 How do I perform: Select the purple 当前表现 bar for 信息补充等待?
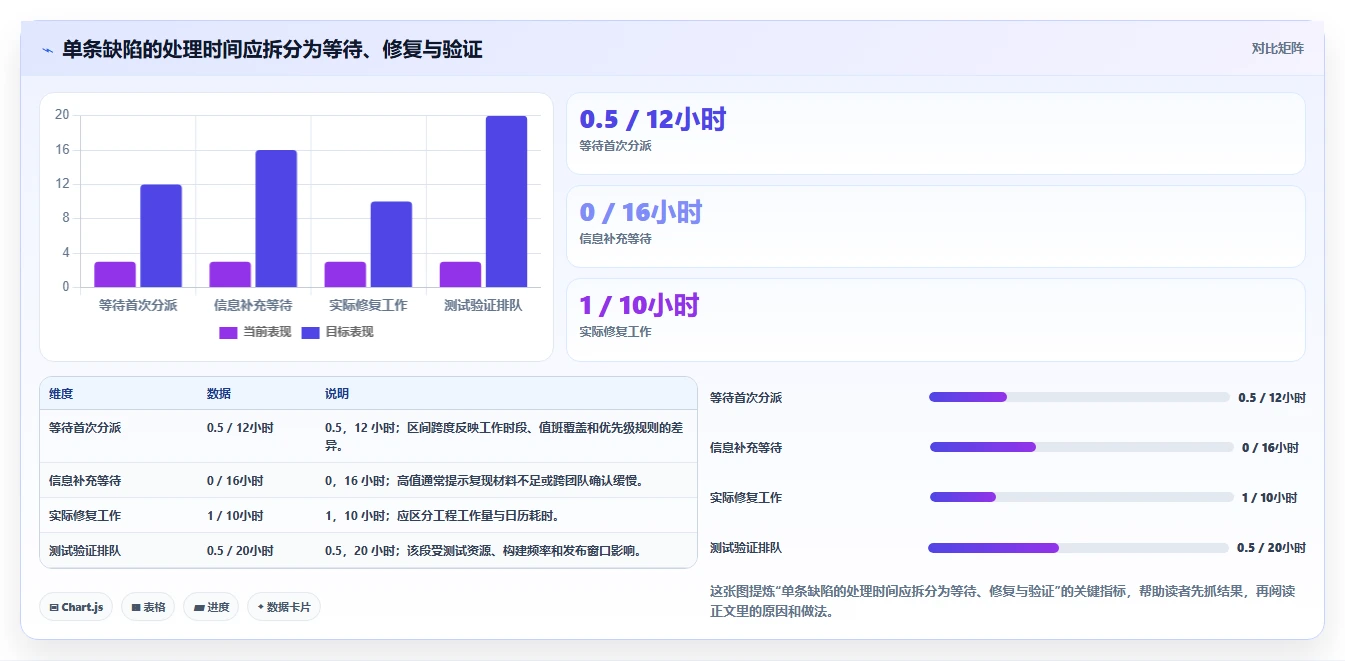tap(230, 274)
